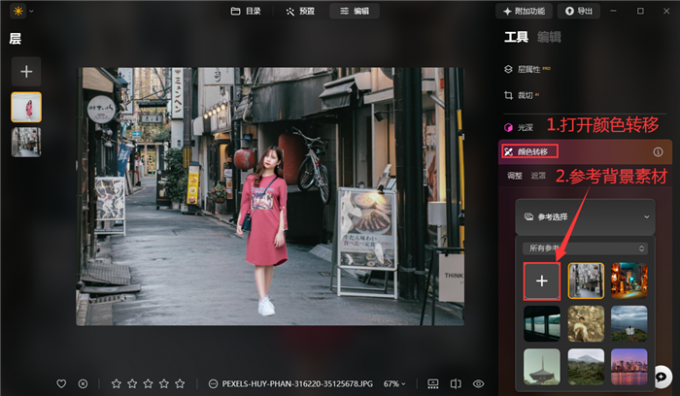The height and width of the screenshot is (396, 680).
Task: Open 附加功能 extras button
Action: (523, 11)
